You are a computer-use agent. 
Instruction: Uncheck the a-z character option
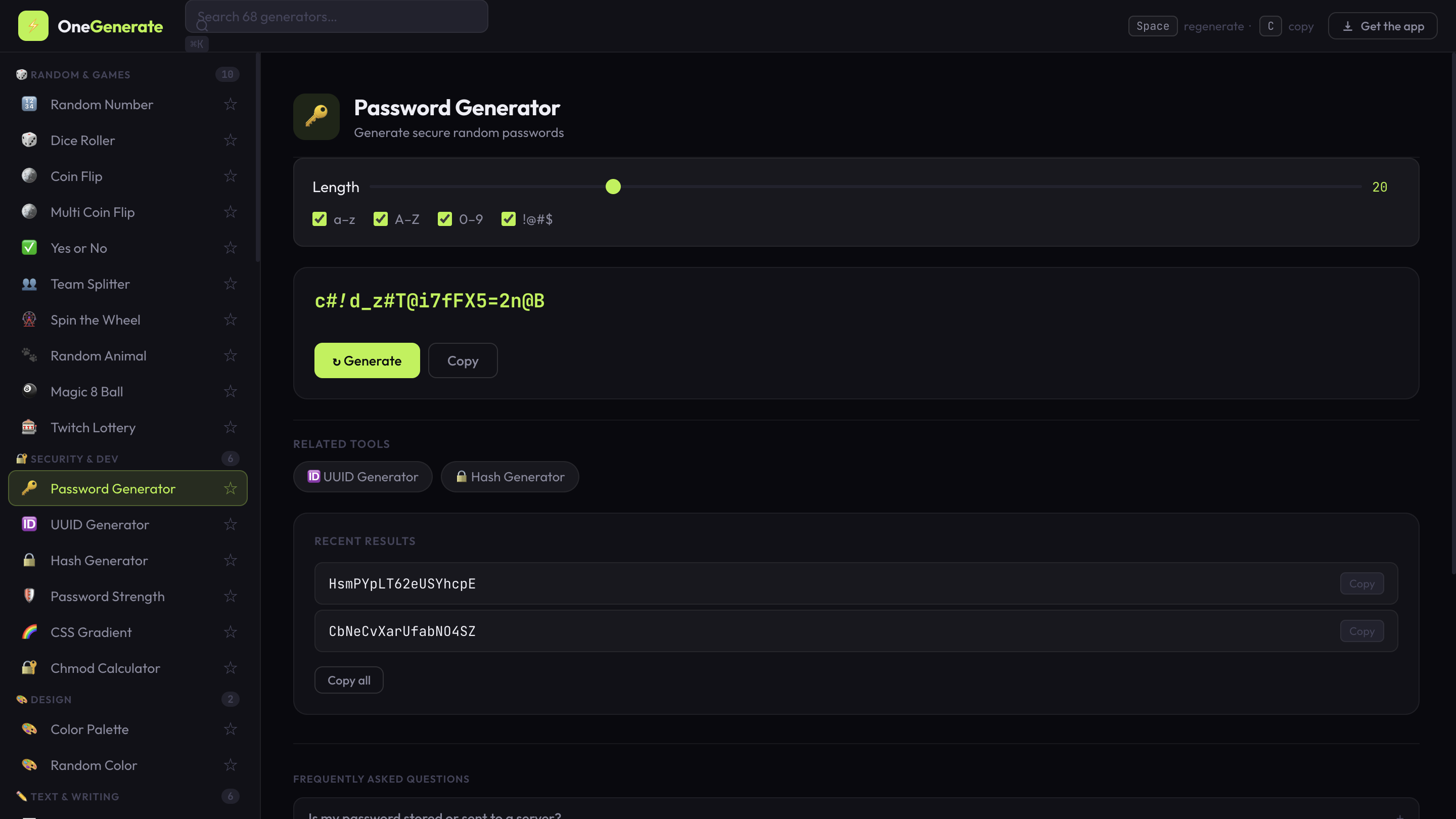[x=320, y=219]
